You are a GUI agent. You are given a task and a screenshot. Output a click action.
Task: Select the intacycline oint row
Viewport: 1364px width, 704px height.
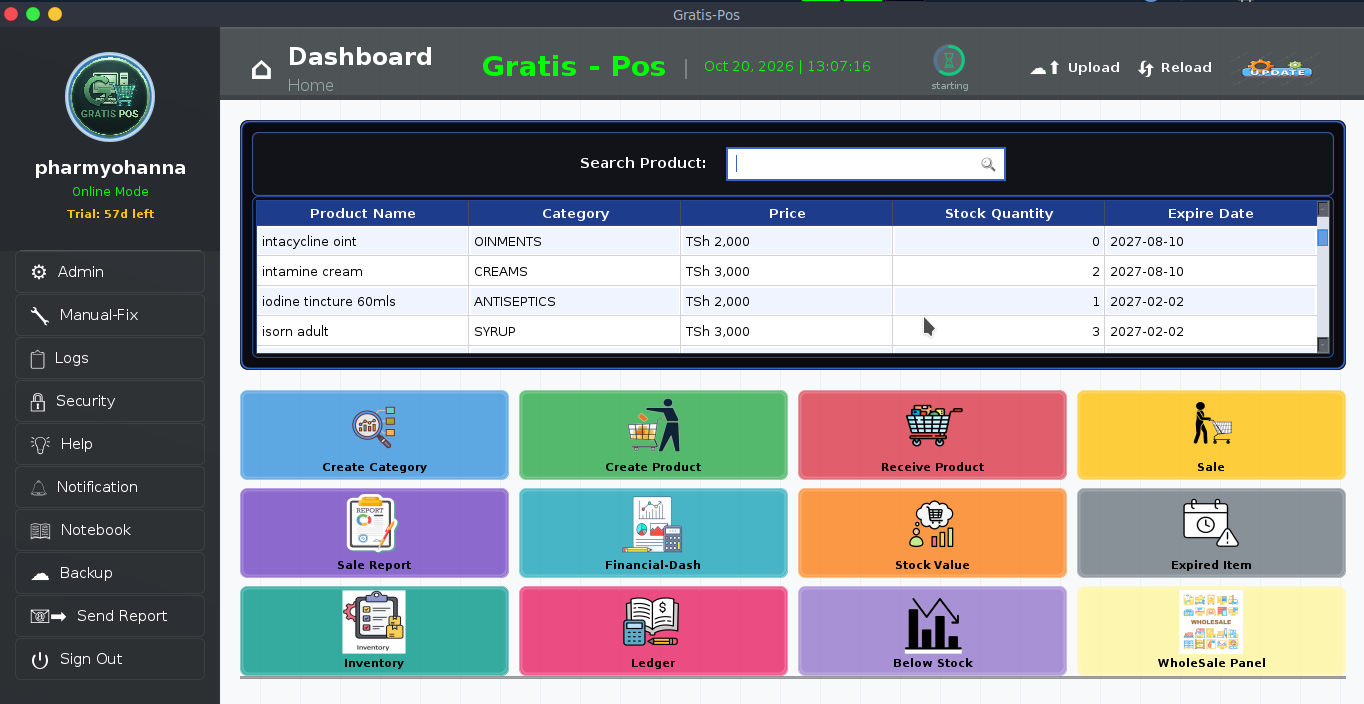[x=786, y=241]
